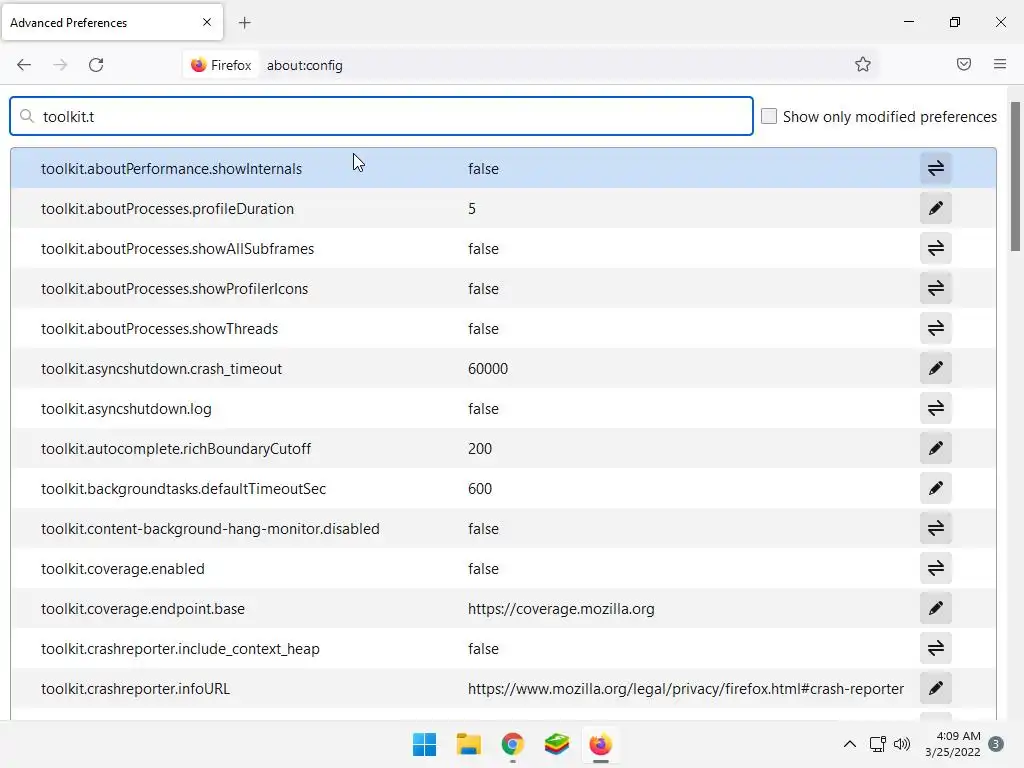Select the Advanced Preferences tab
Image resolution: width=1024 pixels, height=768 pixels.
coord(112,22)
